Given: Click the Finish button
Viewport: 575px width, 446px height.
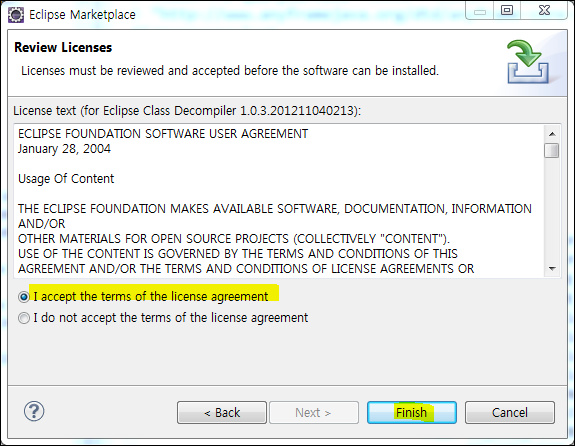Looking at the screenshot, I should [412, 413].
